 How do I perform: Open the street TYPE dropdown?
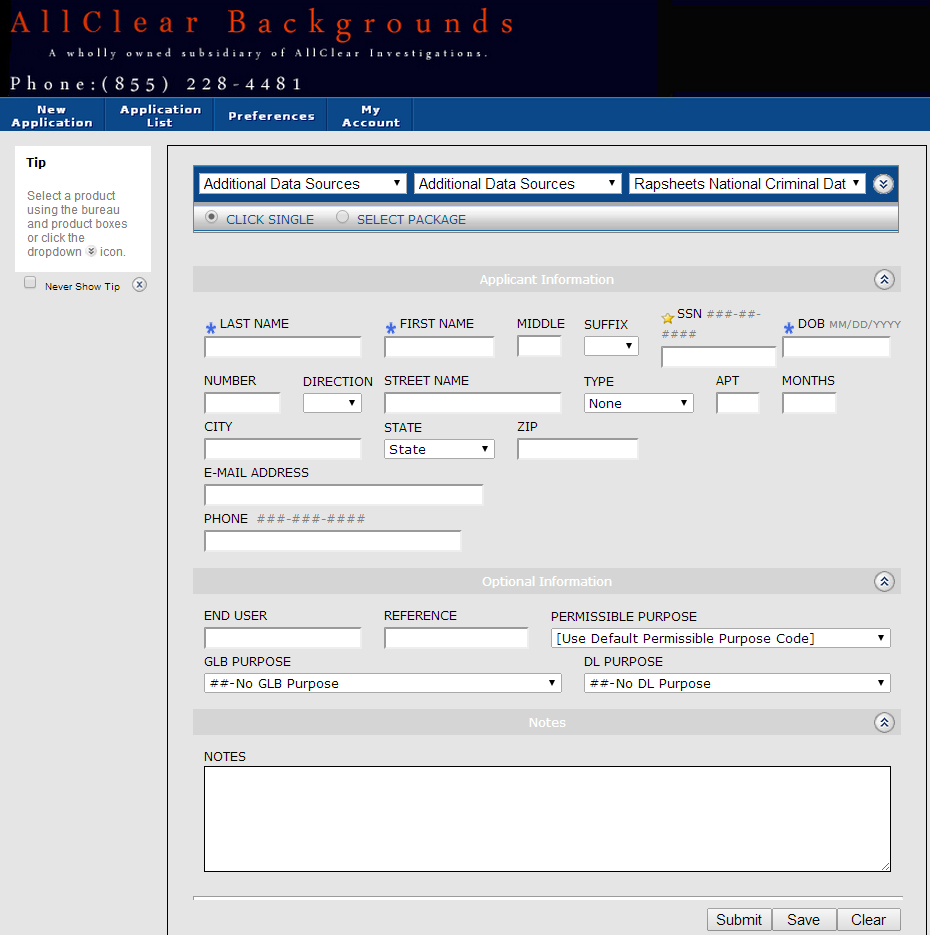click(638, 403)
